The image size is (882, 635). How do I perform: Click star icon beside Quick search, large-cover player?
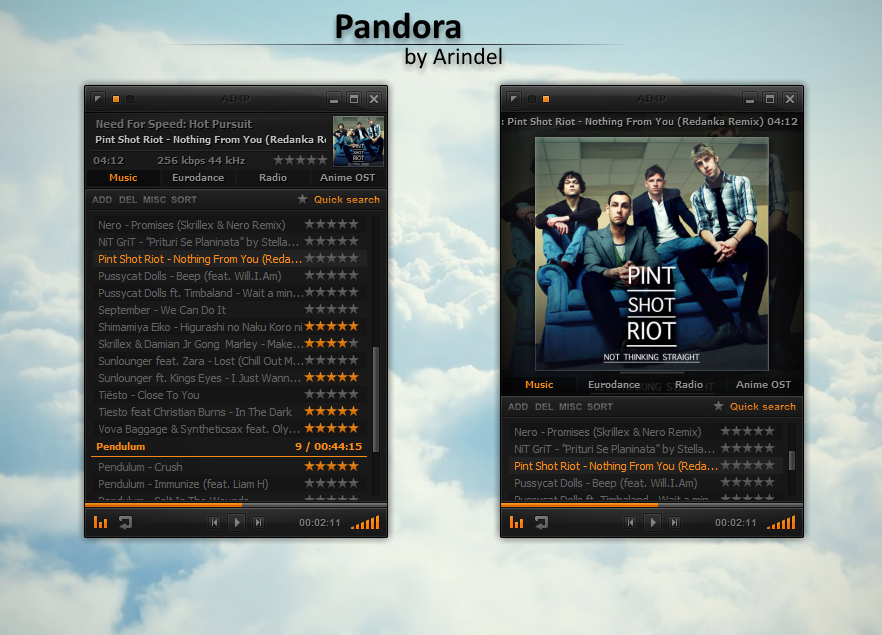click(x=718, y=406)
